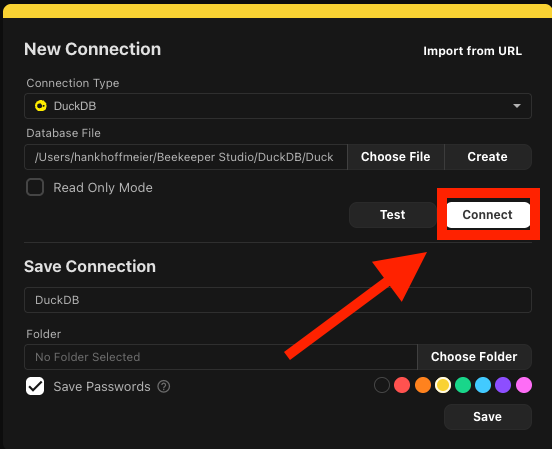Select the red color swatch

tap(402, 385)
